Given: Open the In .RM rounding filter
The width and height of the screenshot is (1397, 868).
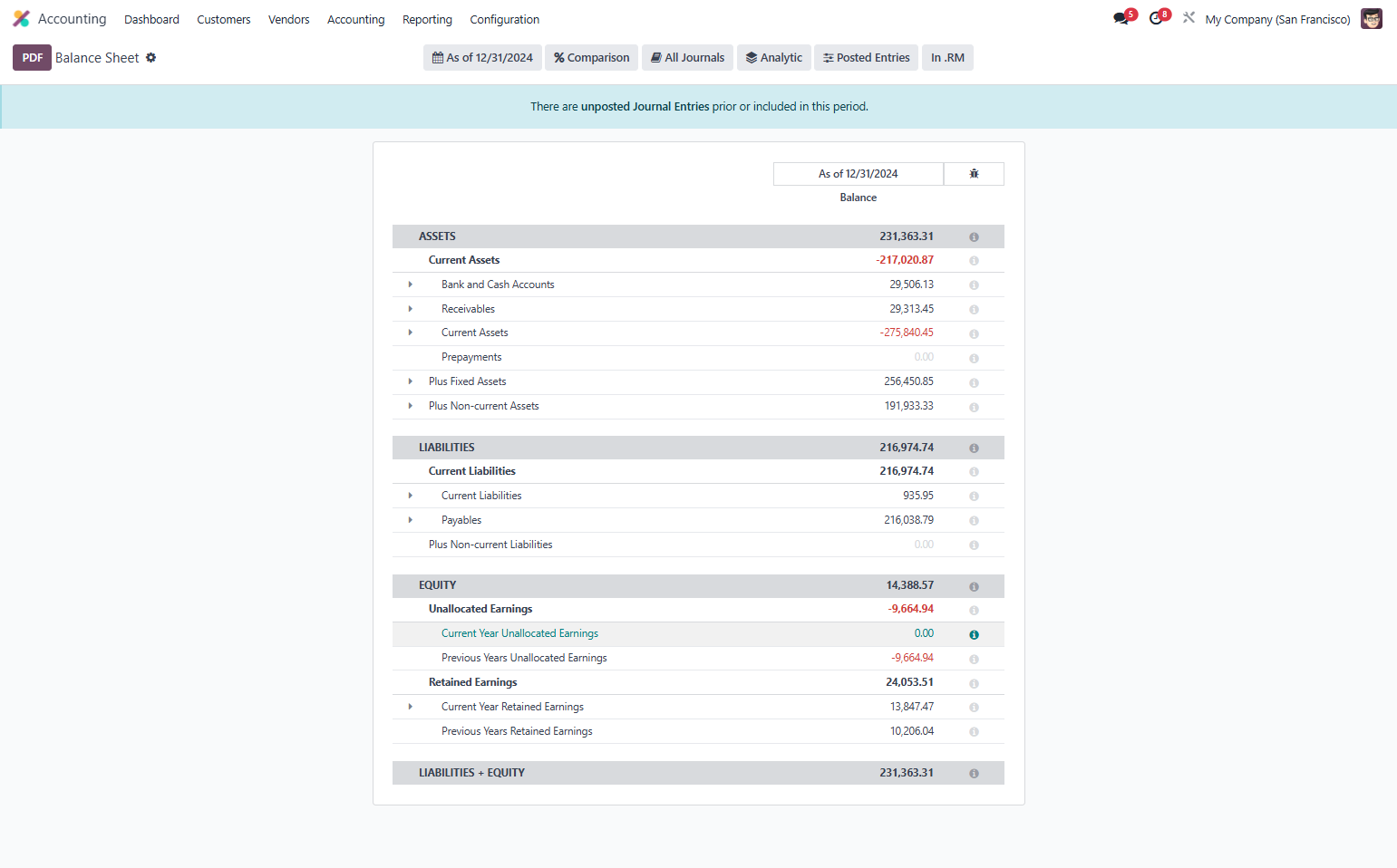Looking at the screenshot, I should tap(947, 57).
